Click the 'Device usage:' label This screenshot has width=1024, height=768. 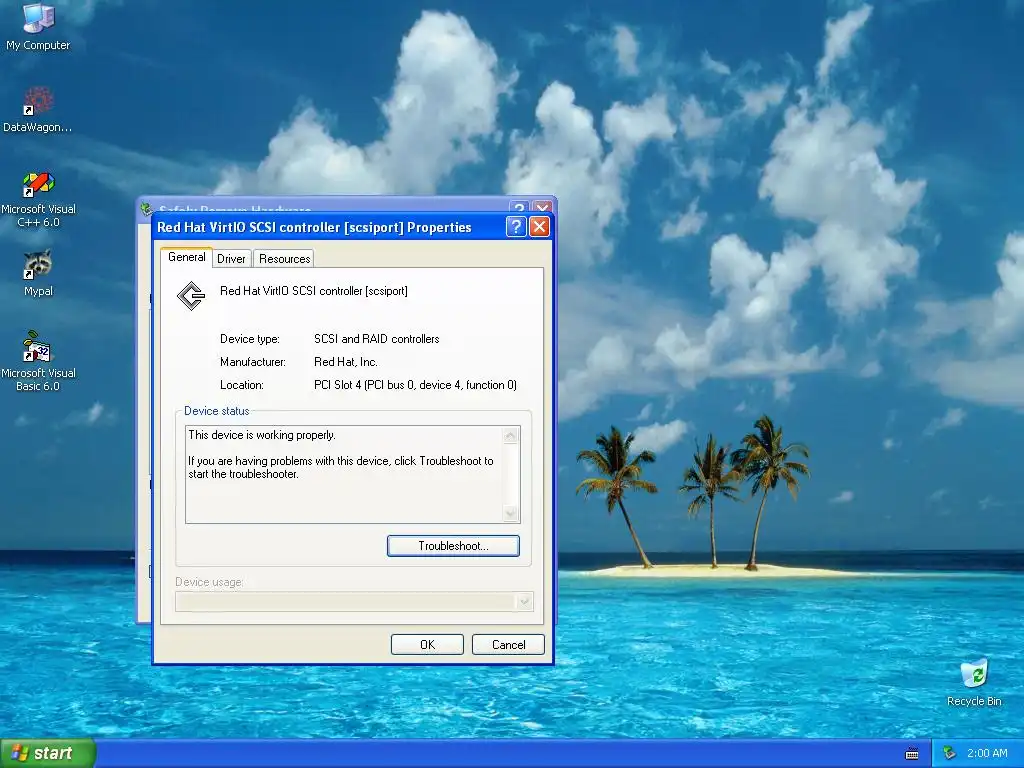(x=209, y=582)
